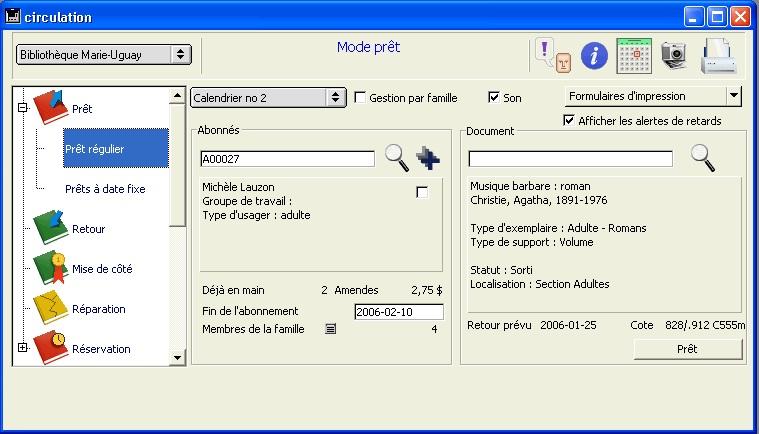759x434 pixels.
Task: Click the Prêt button
Action: click(x=688, y=349)
